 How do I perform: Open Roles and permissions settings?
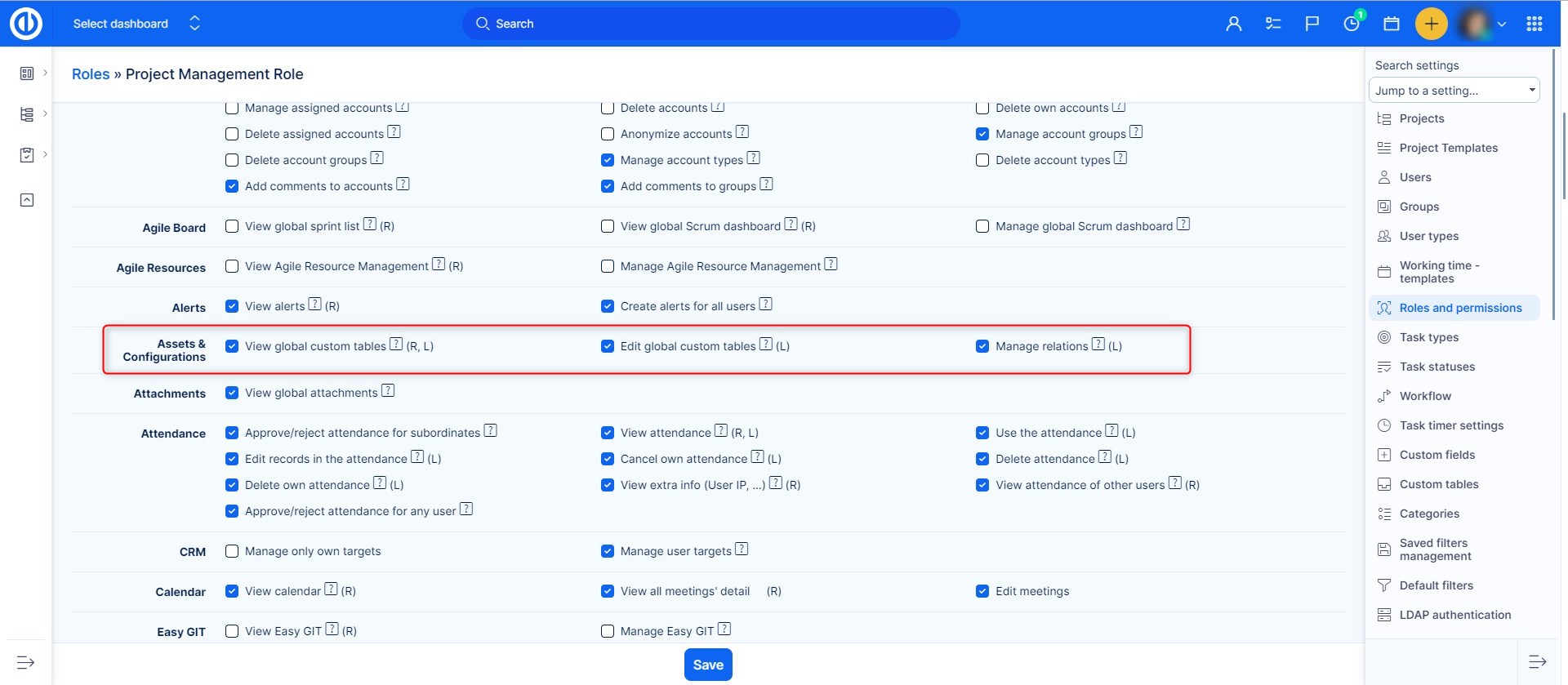[x=1460, y=308]
